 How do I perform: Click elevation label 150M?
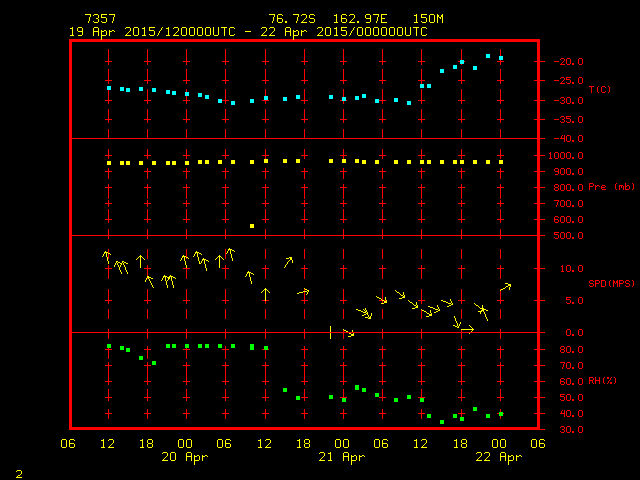click(428, 19)
